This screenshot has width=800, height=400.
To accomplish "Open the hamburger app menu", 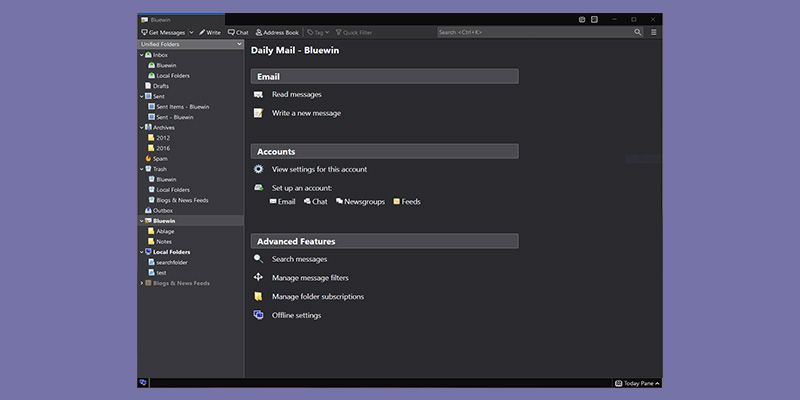I will pyautogui.click(x=654, y=32).
